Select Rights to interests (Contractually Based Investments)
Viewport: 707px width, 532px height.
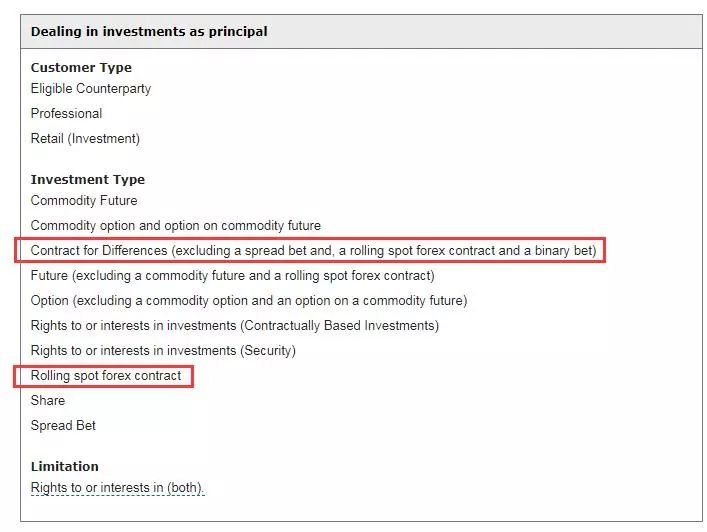234,326
